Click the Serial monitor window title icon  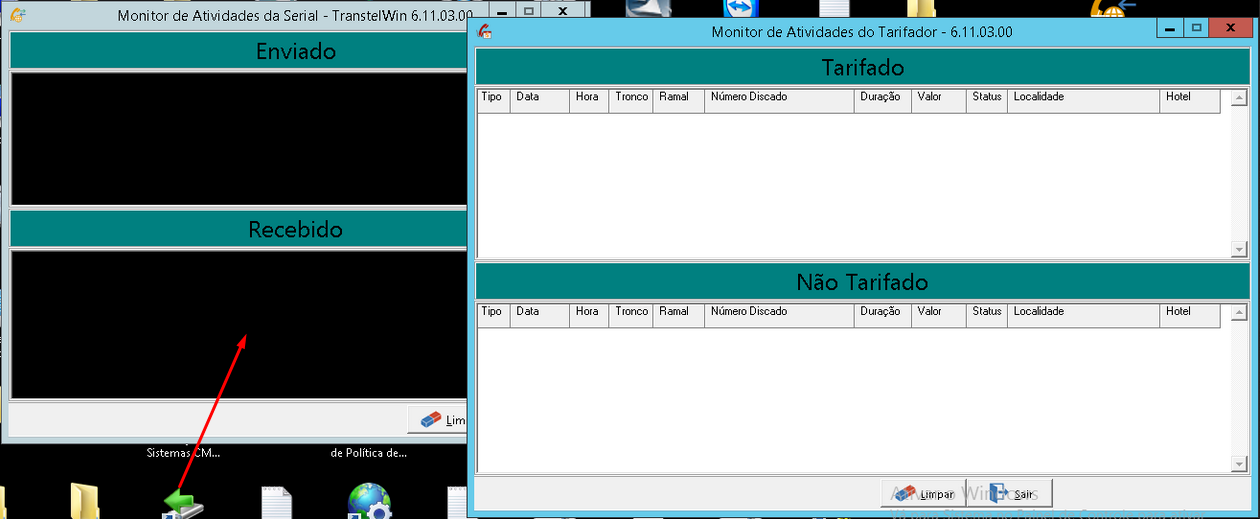click(17, 15)
